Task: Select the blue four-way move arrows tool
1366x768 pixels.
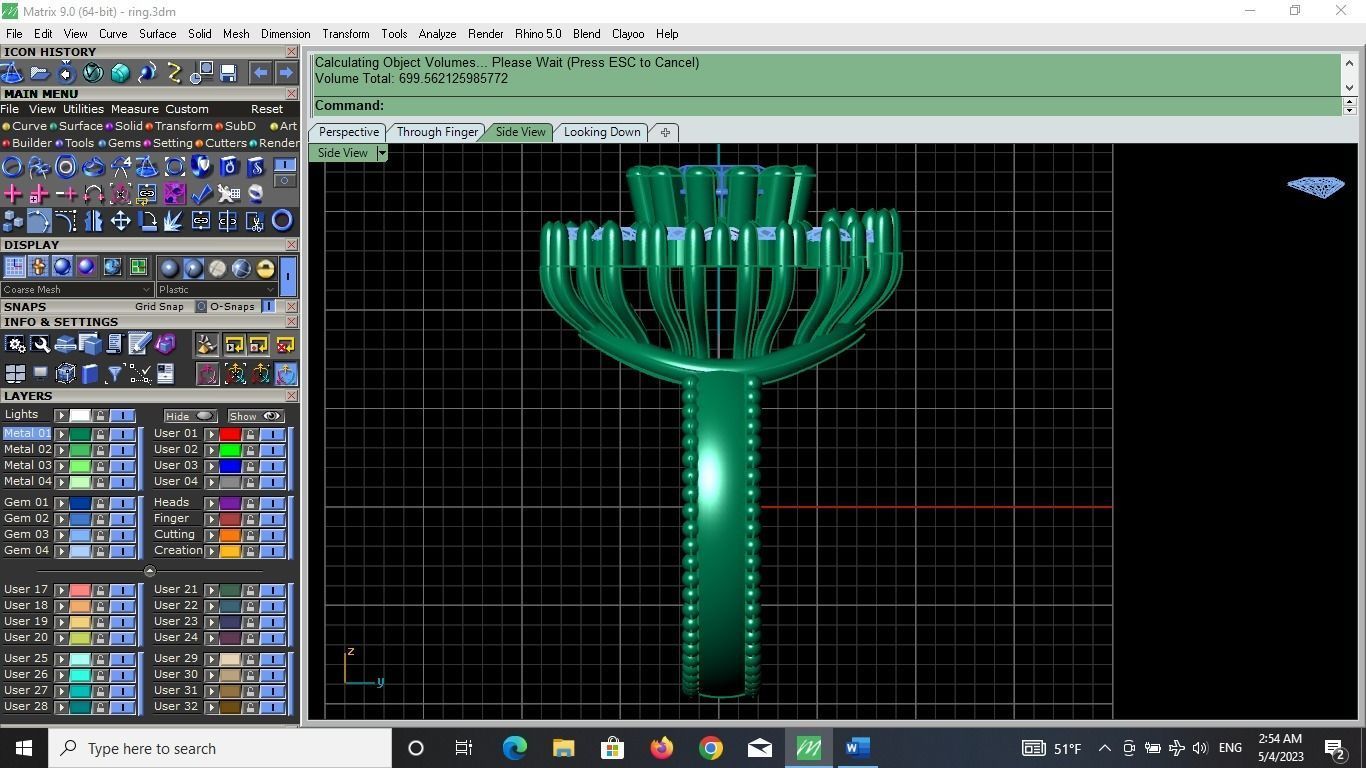Action: [x=120, y=221]
